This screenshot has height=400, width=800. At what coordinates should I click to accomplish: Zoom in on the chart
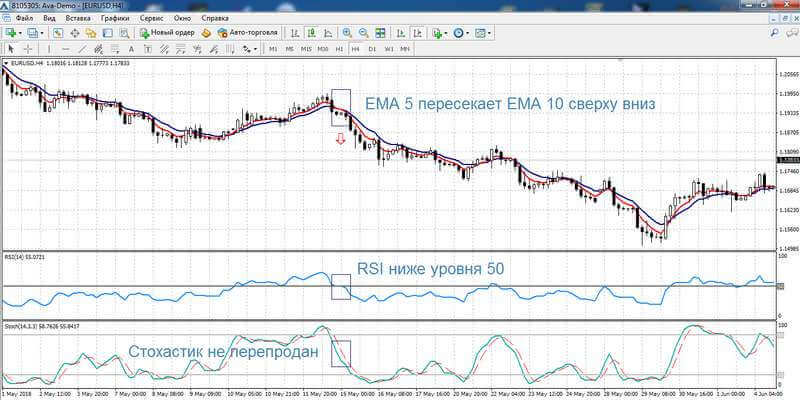point(347,33)
